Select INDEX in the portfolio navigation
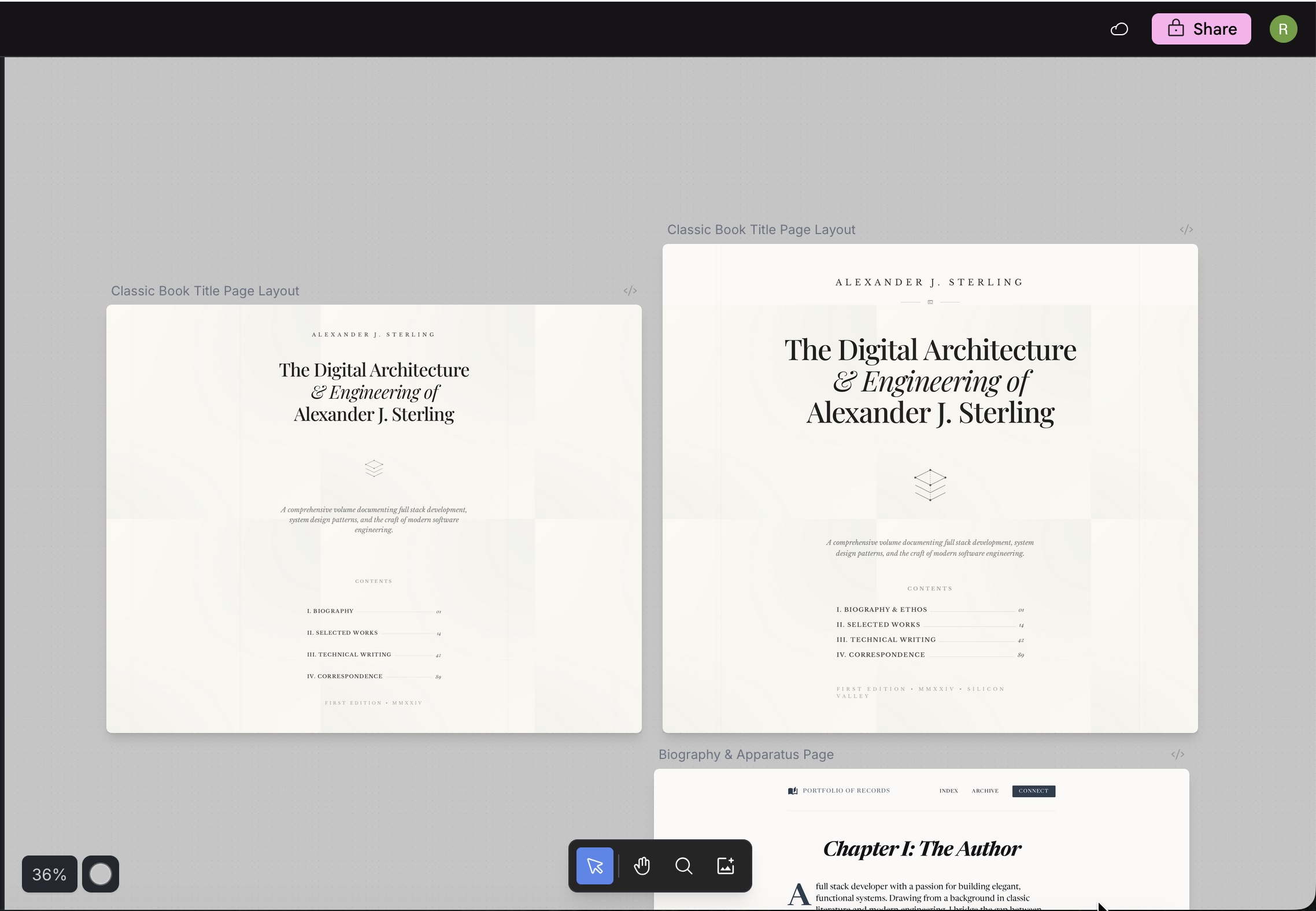1316x911 pixels. click(948, 791)
